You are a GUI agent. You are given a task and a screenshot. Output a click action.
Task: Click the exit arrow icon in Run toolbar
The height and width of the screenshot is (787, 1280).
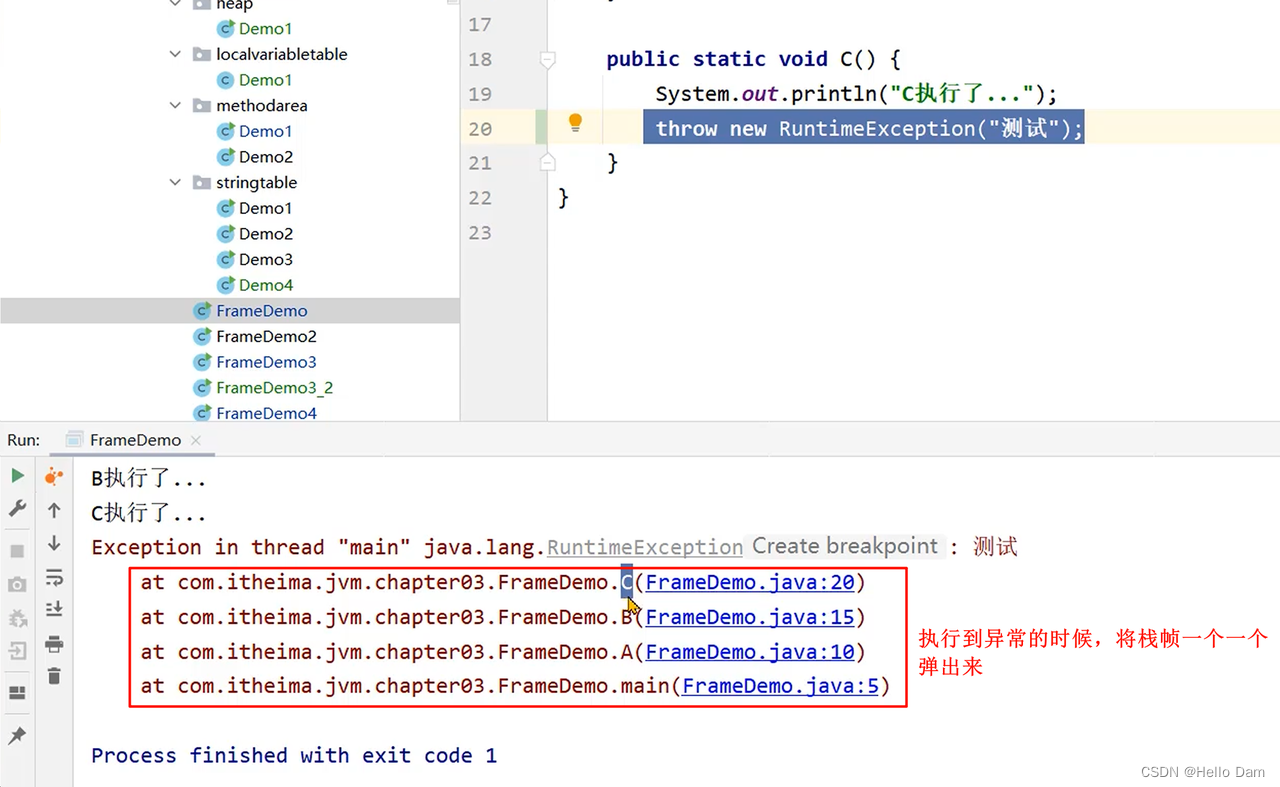click(17, 652)
